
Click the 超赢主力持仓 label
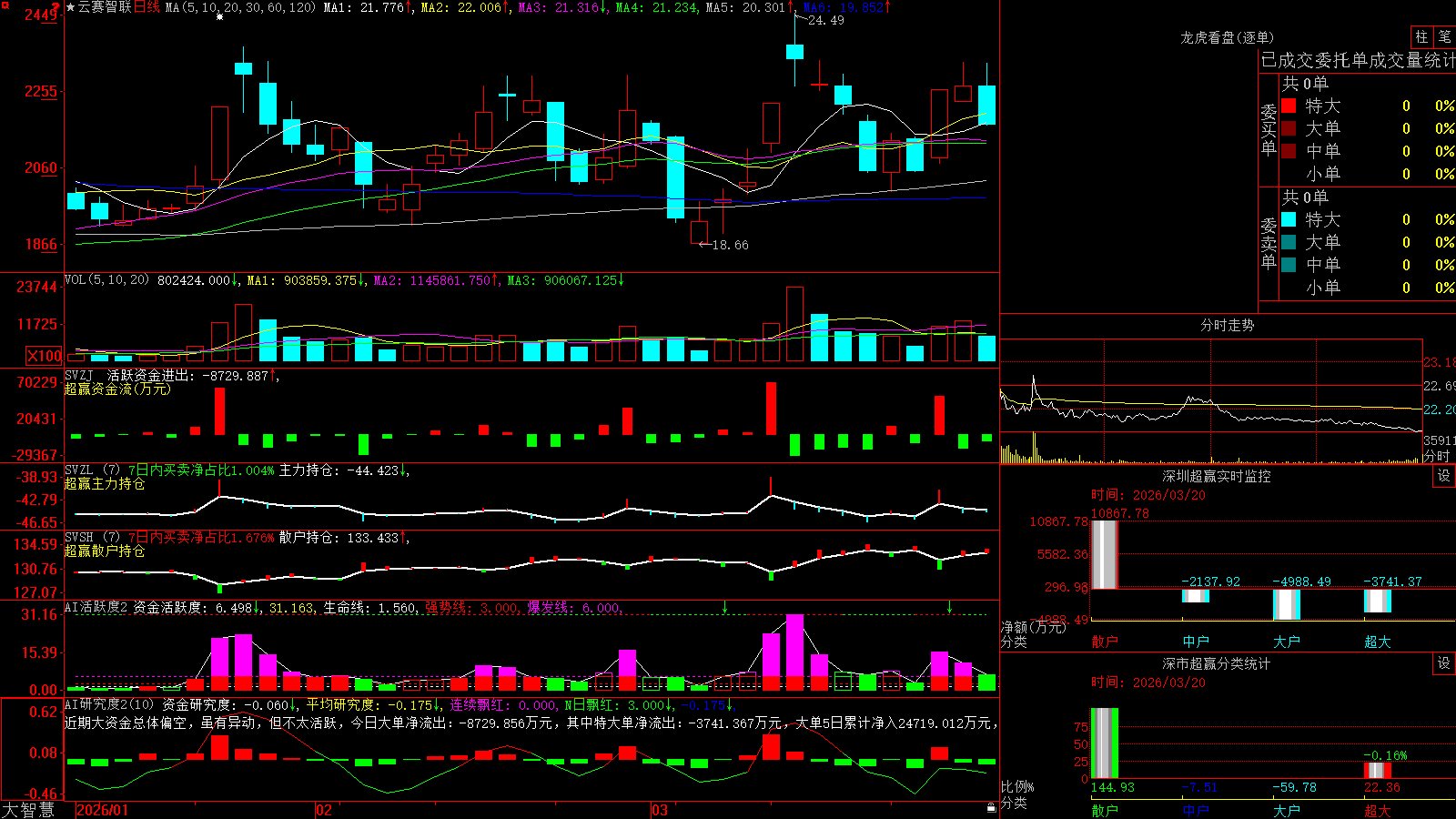(105, 483)
